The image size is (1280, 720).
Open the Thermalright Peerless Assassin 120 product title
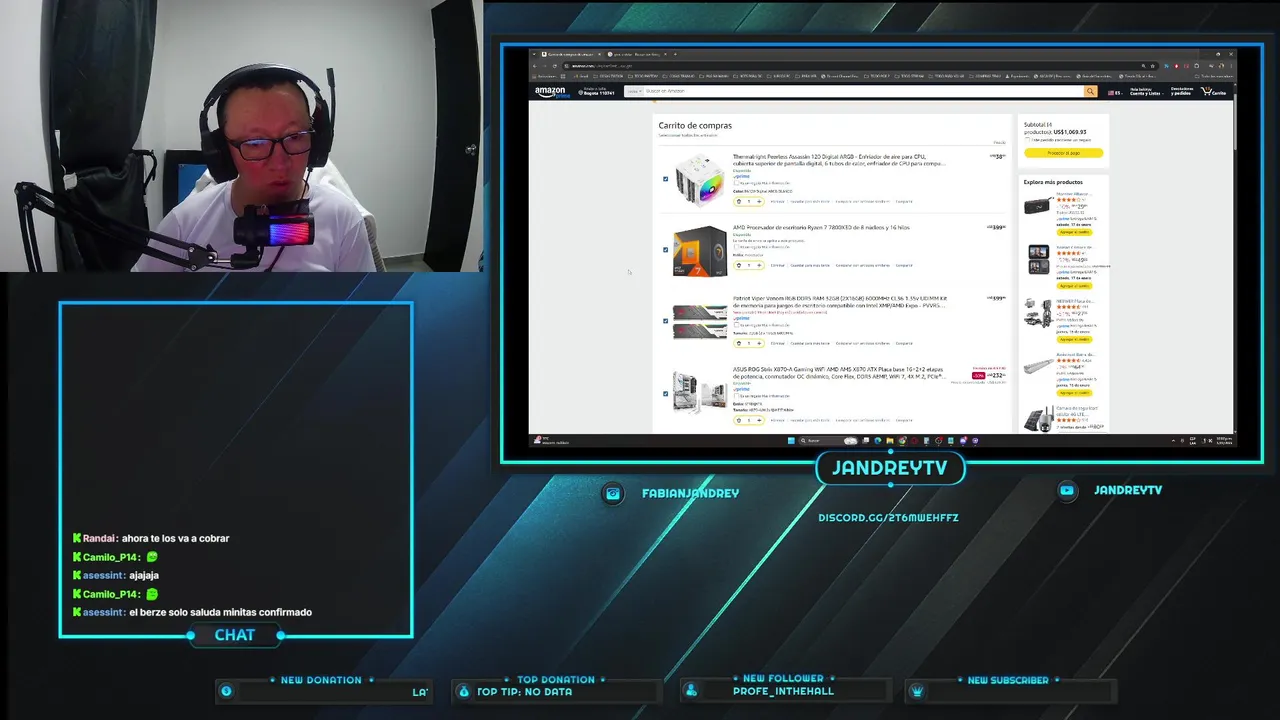click(839, 160)
